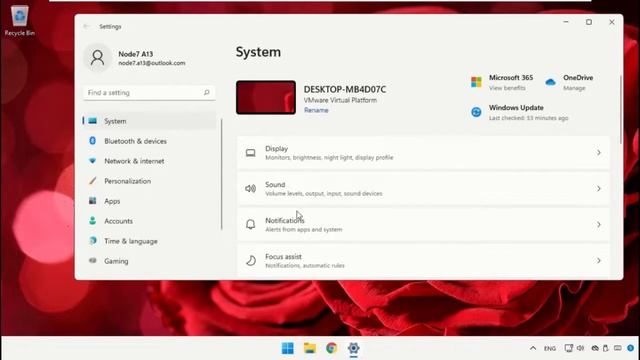Click the Time & language globe icon
640x360 pixels.
click(93, 240)
